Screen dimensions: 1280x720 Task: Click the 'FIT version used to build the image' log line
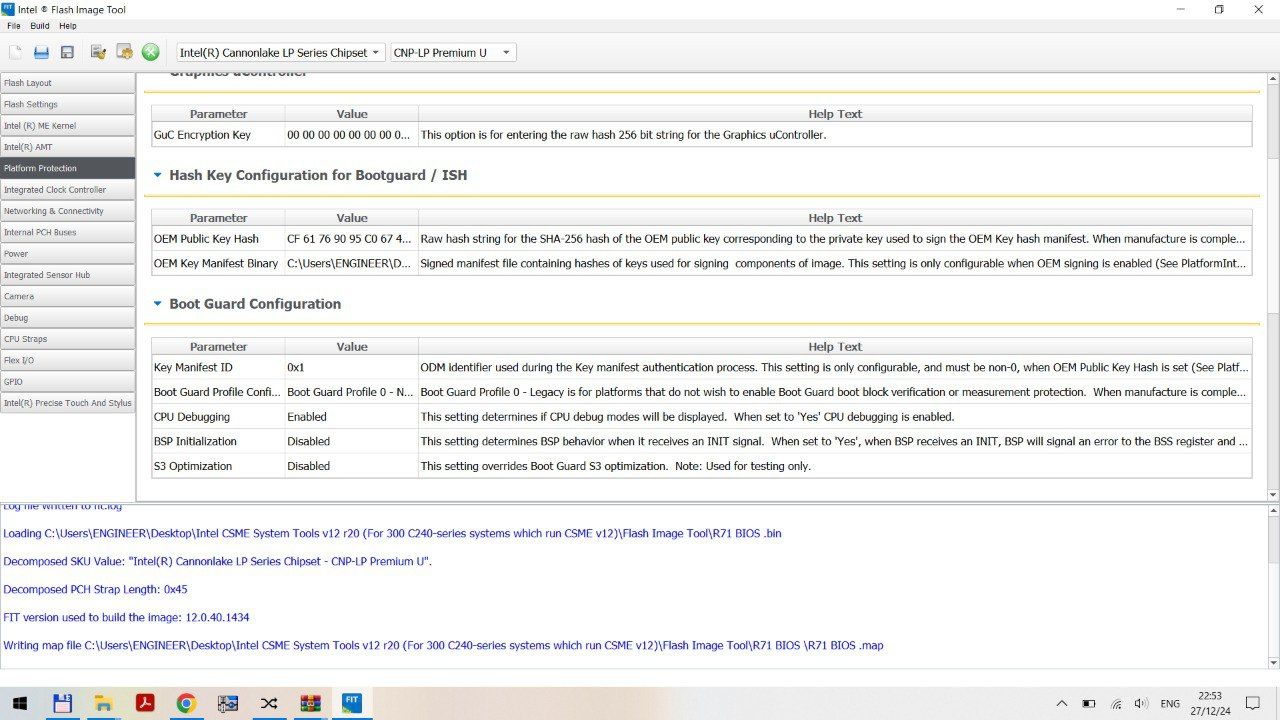(x=126, y=618)
